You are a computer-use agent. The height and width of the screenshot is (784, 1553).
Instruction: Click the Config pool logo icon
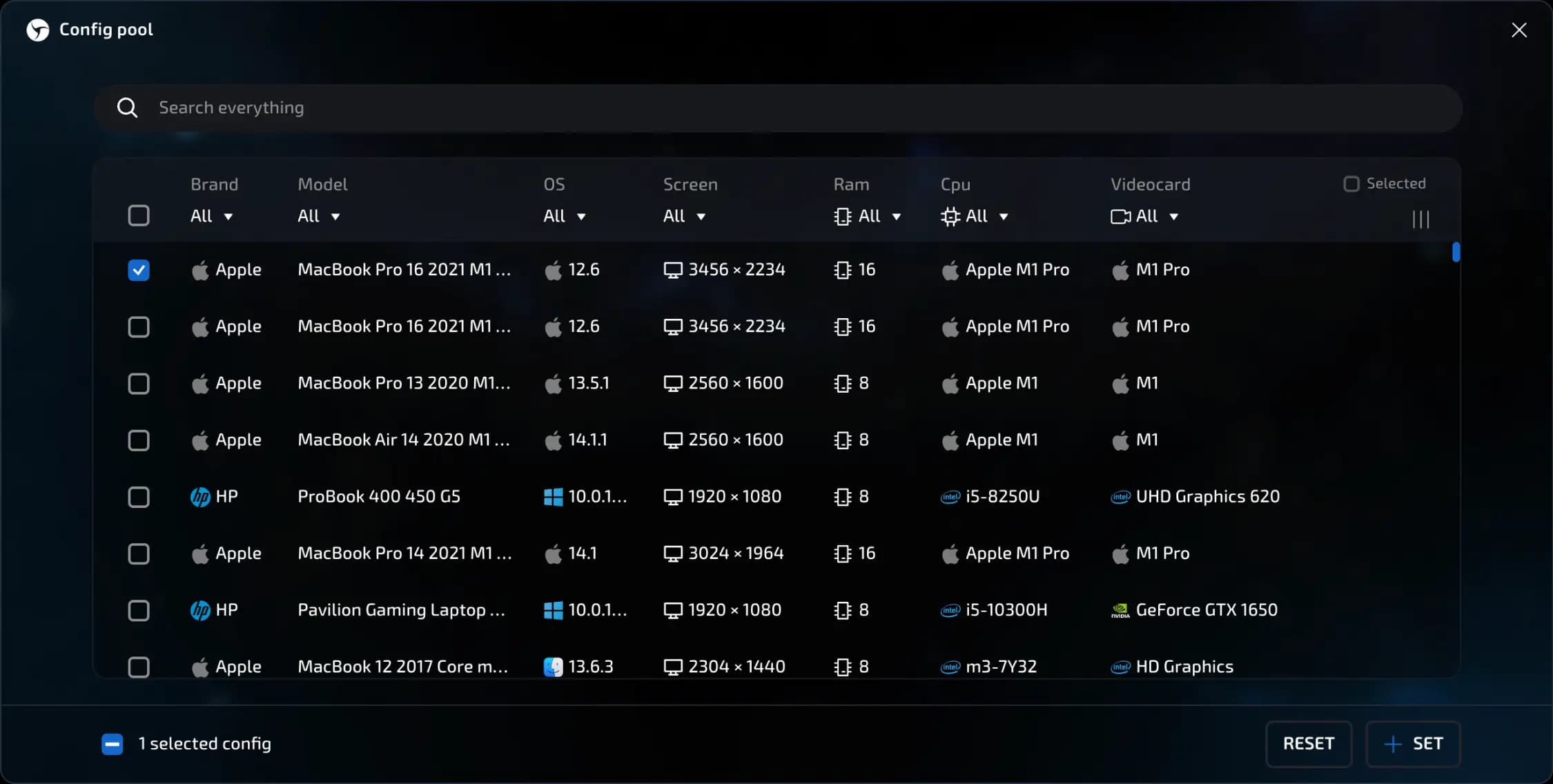(x=38, y=30)
